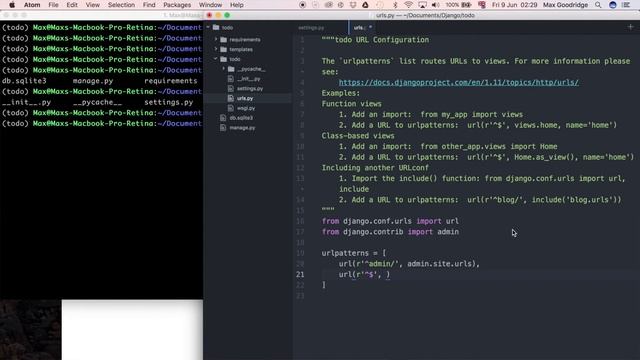Click 'Class-based views' docstring line
640x360 pixels.
[x=358, y=136]
